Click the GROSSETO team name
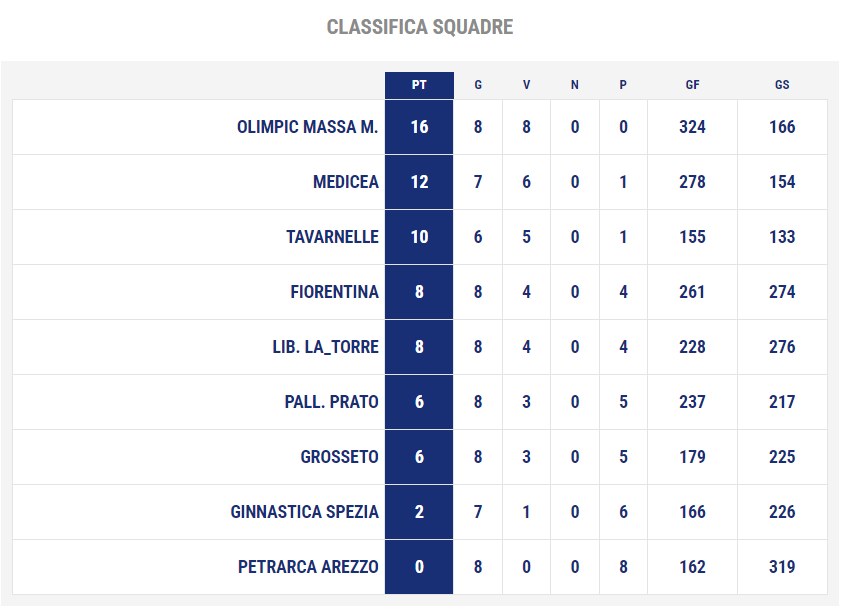 click(339, 457)
